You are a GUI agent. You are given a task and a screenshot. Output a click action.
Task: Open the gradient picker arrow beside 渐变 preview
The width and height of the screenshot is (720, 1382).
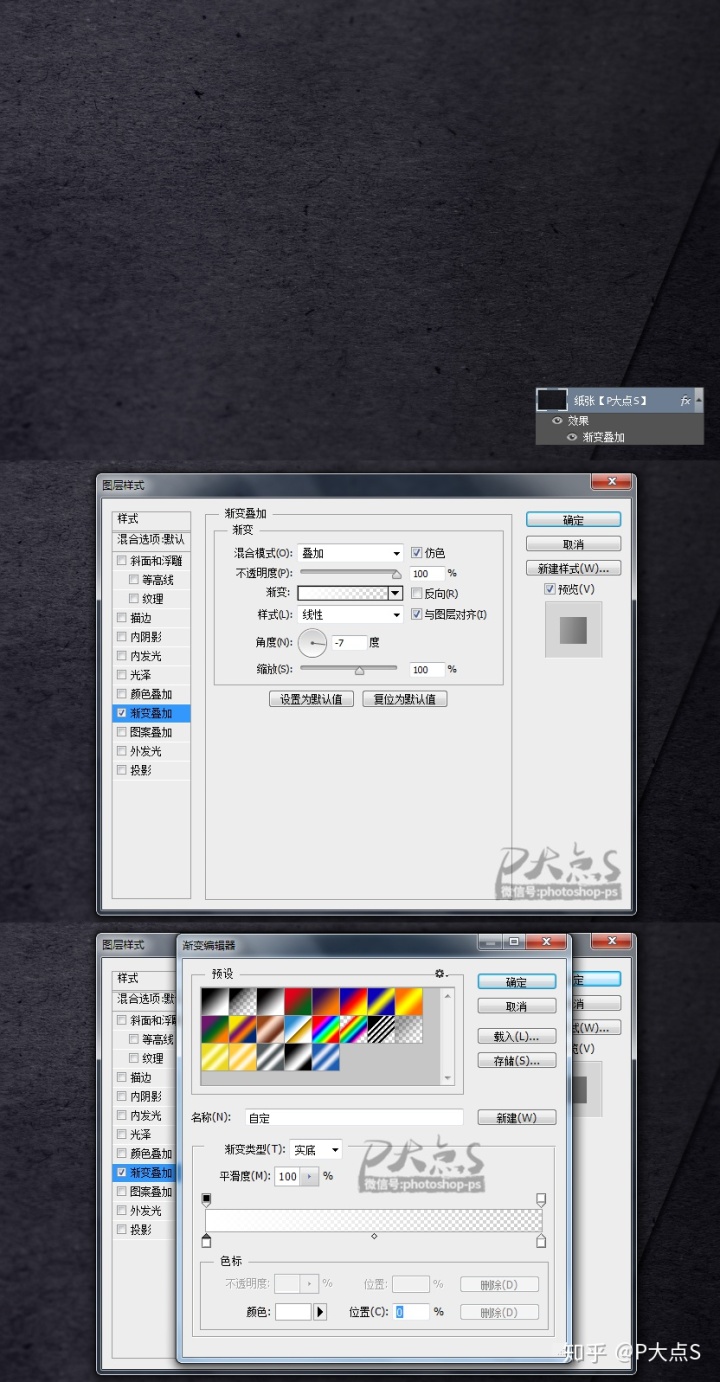coord(396,593)
